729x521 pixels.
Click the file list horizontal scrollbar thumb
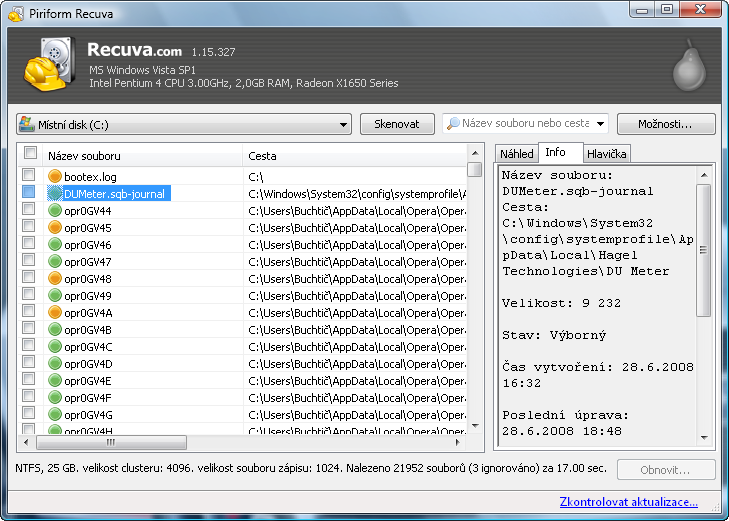(112, 442)
